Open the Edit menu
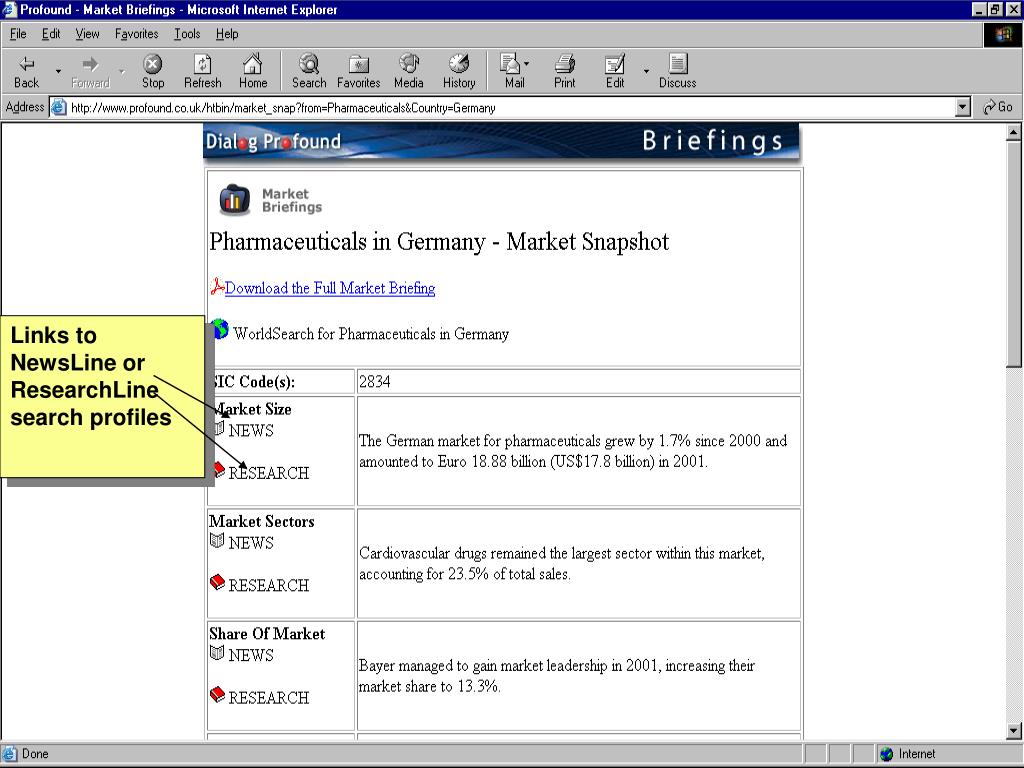 click(x=51, y=34)
